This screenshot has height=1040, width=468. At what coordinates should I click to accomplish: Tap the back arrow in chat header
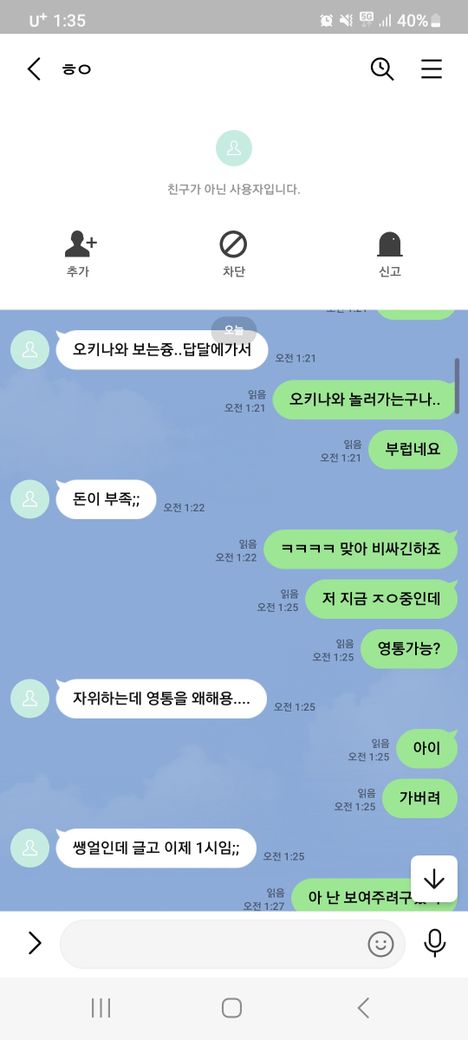(x=34, y=69)
